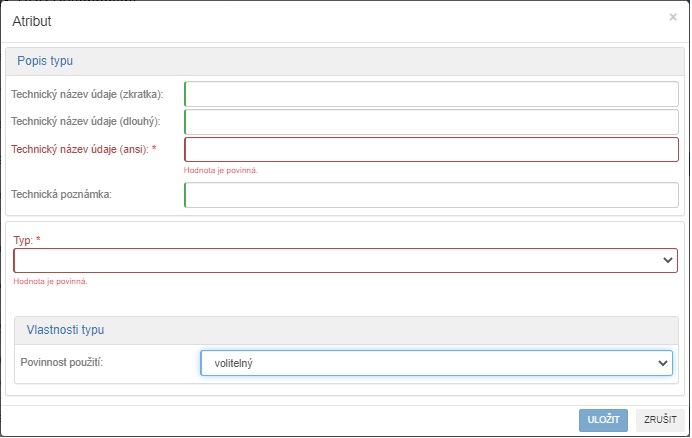Click the error message under the ansi field
This screenshot has width=692, height=438.
pos(221,171)
